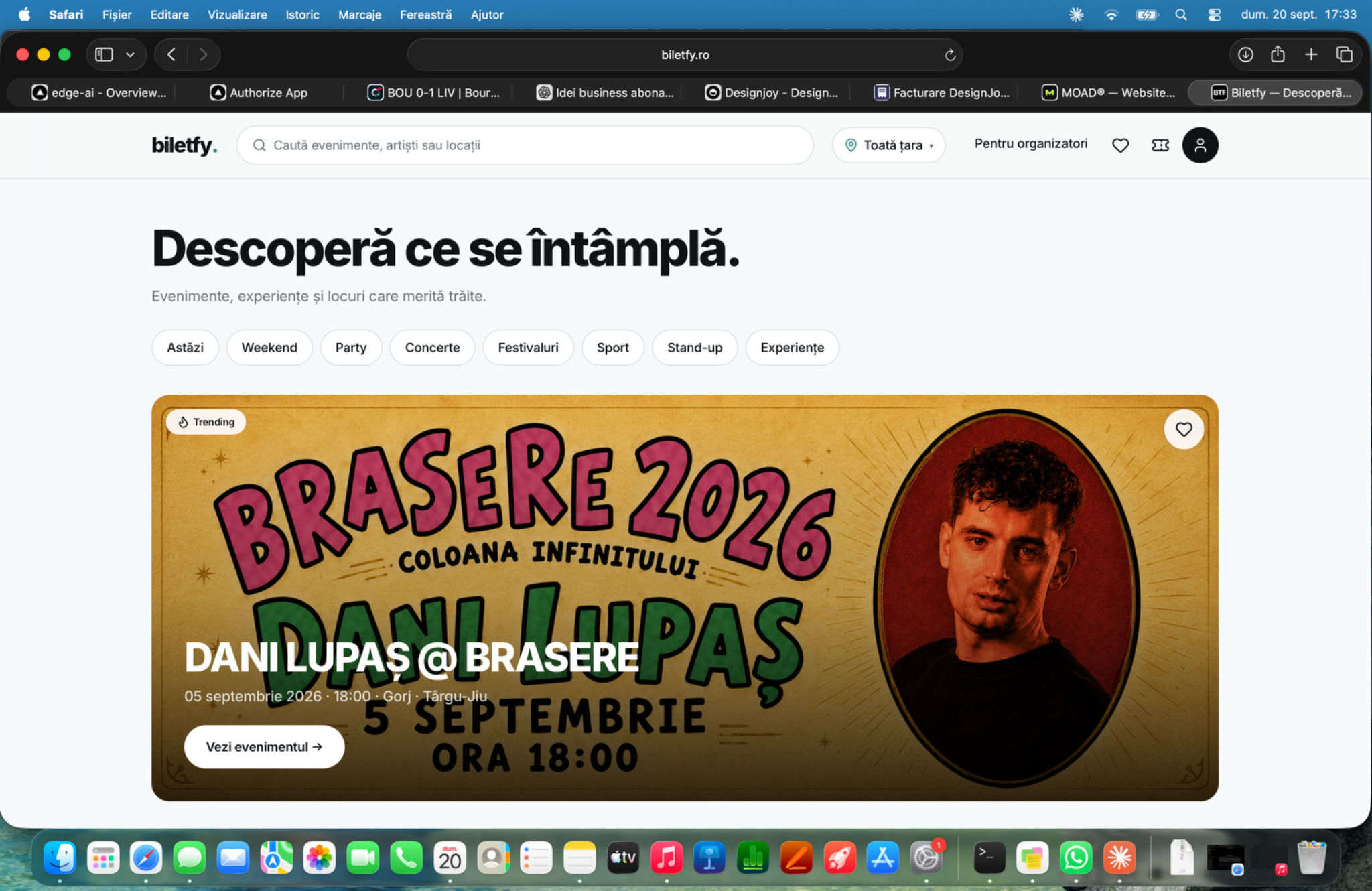Open the tickets icon in site header
This screenshot has height=891, width=1372.
(1160, 145)
